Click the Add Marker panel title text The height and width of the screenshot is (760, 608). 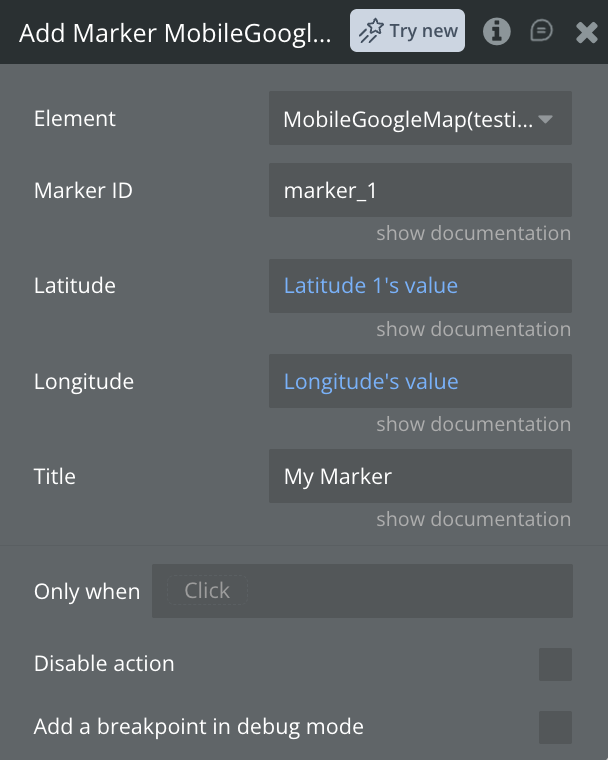click(175, 32)
